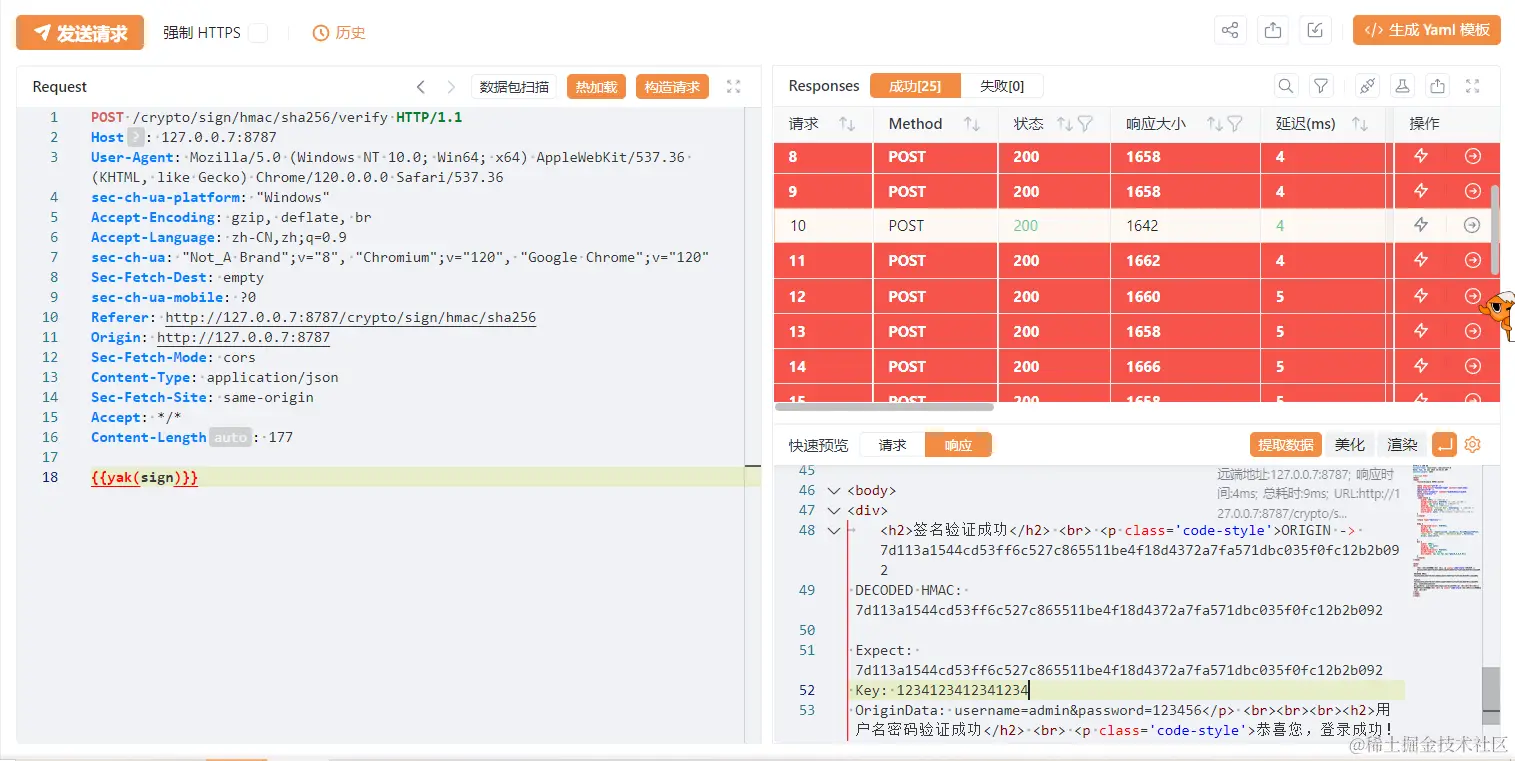Click the responses table vertical scrollbar
Image resolution: width=1515 pixels, height=761 pixels.
pyautogui.click(x=1495, y=229)
